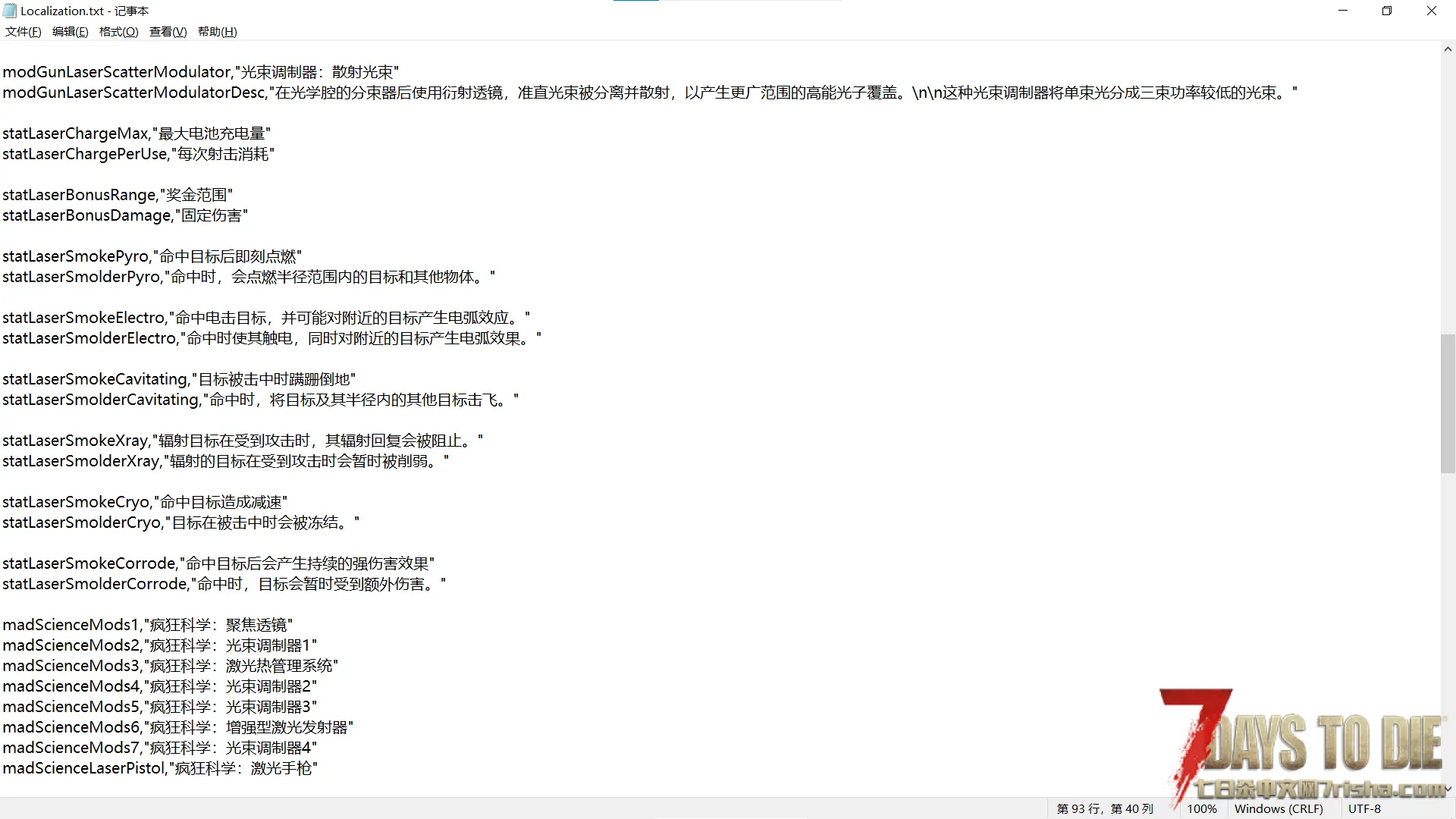This screenshot has height=819, width=1456.
Task: Open the 查看(V) menu
Action: pos(168,32)
